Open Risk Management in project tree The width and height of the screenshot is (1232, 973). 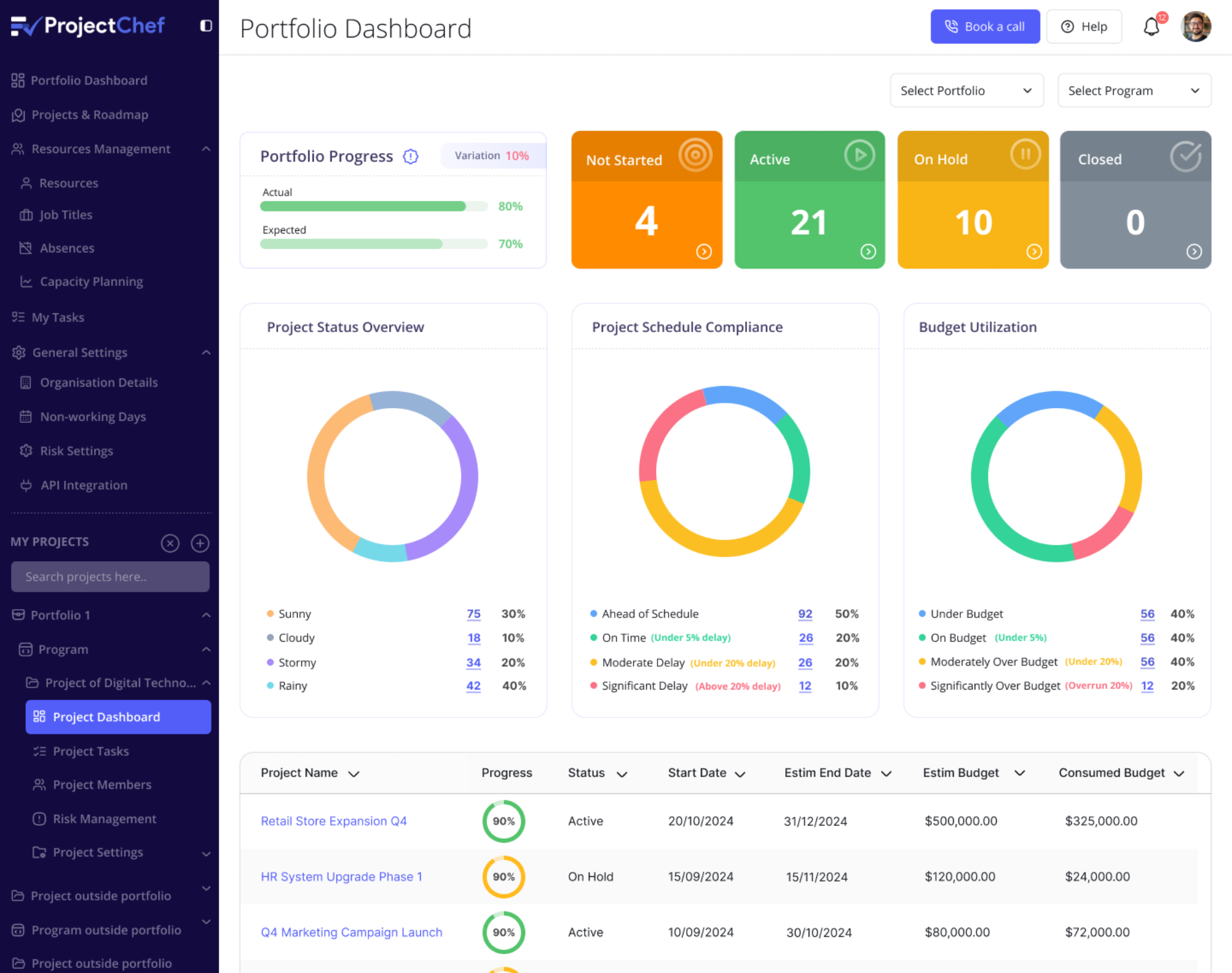pos(95,819)
